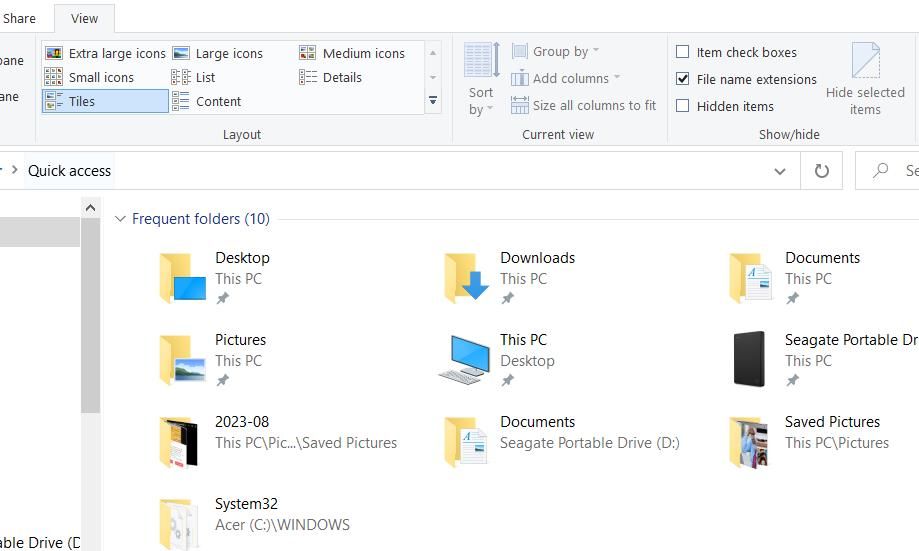Open the Downloads folder icon
Image resolution: width=919 pixels, height=551 pixels.
[466, 277]
